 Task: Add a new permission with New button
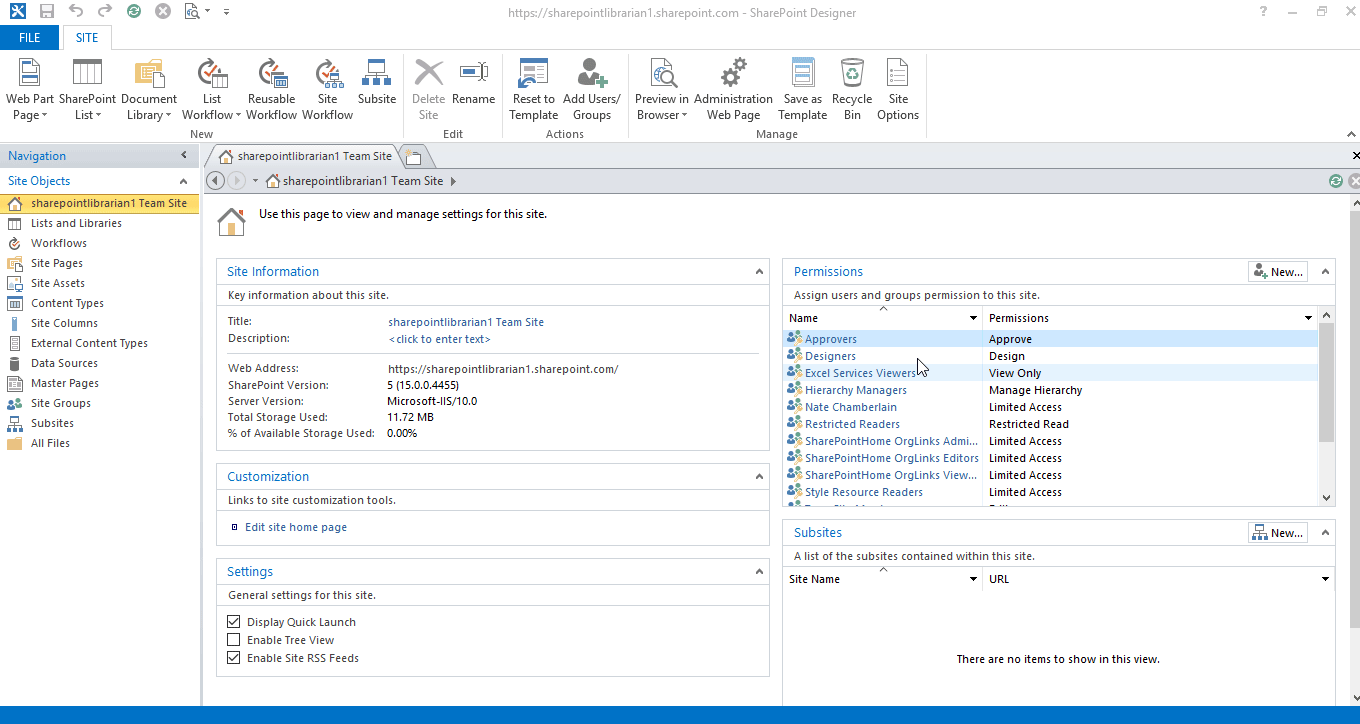(1277, 271)
